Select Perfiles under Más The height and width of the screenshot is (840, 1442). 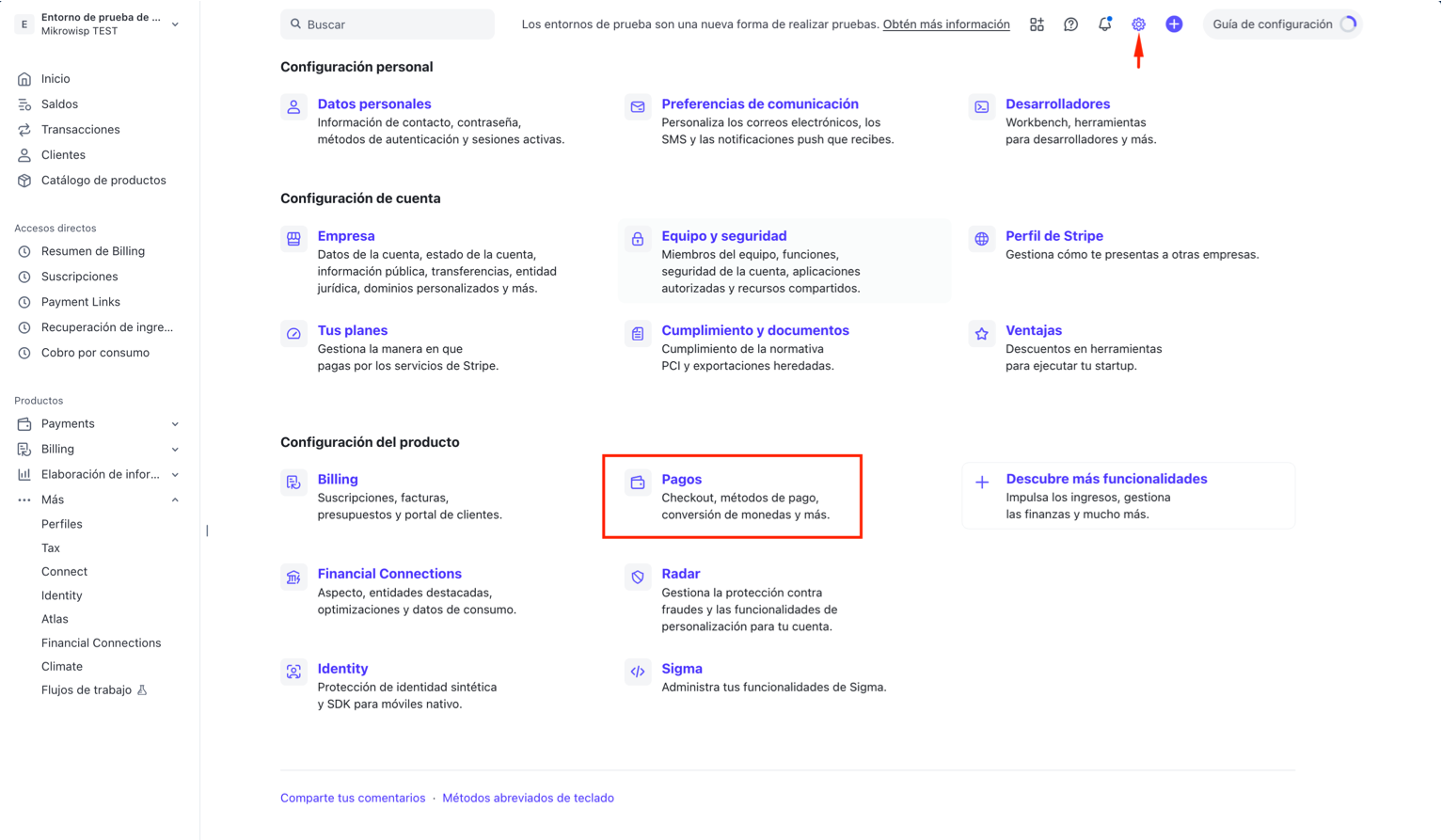coord(61,524)
